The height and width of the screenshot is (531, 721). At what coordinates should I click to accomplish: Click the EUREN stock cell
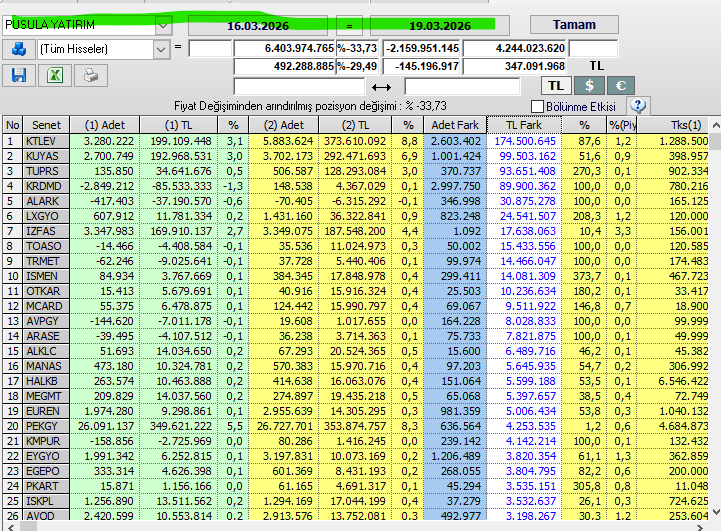coord(46,411)
